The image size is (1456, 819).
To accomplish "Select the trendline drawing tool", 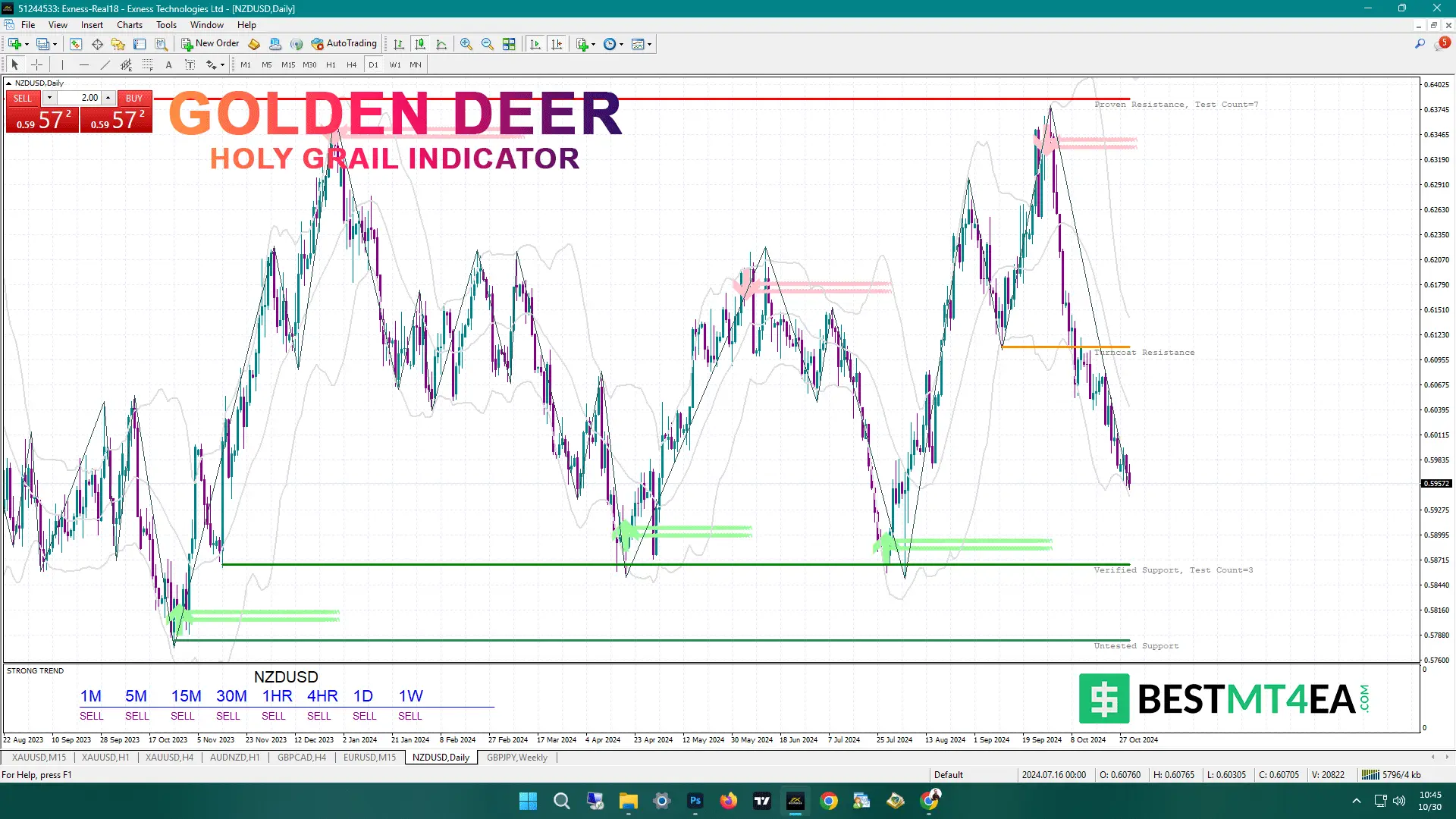I will click(x=104, y=64).
